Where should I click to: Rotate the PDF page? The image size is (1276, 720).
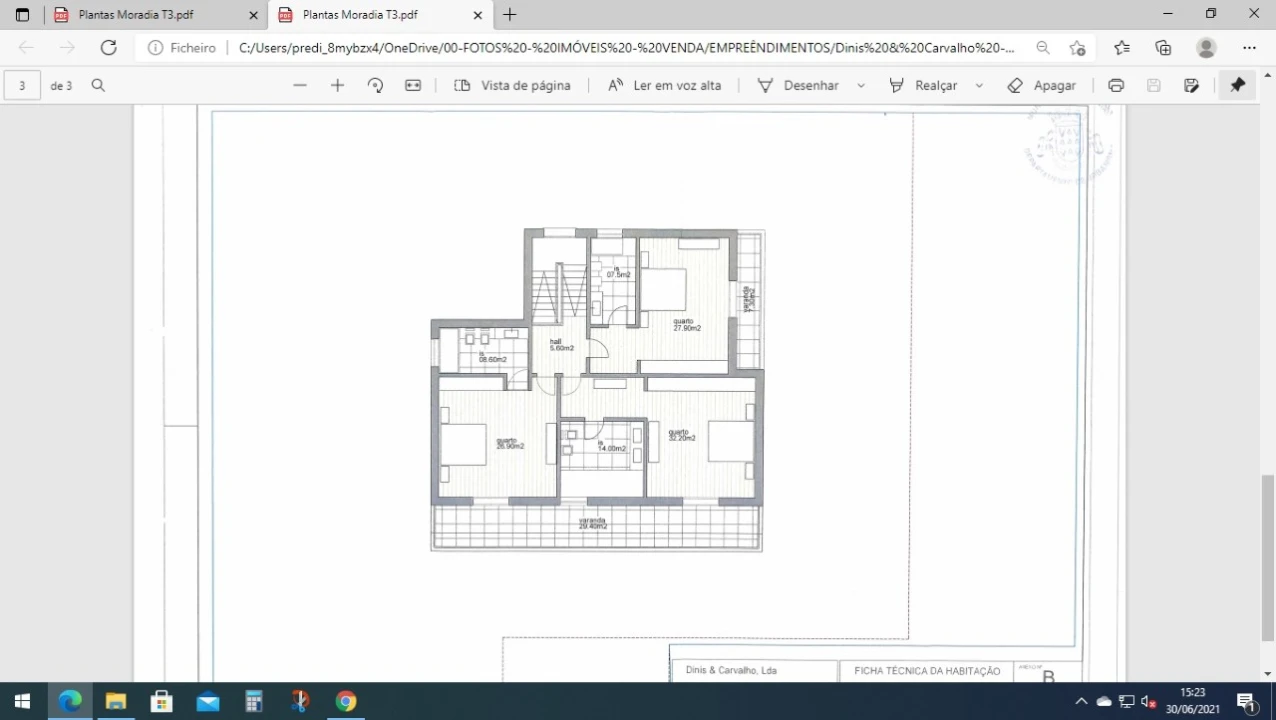375,86
